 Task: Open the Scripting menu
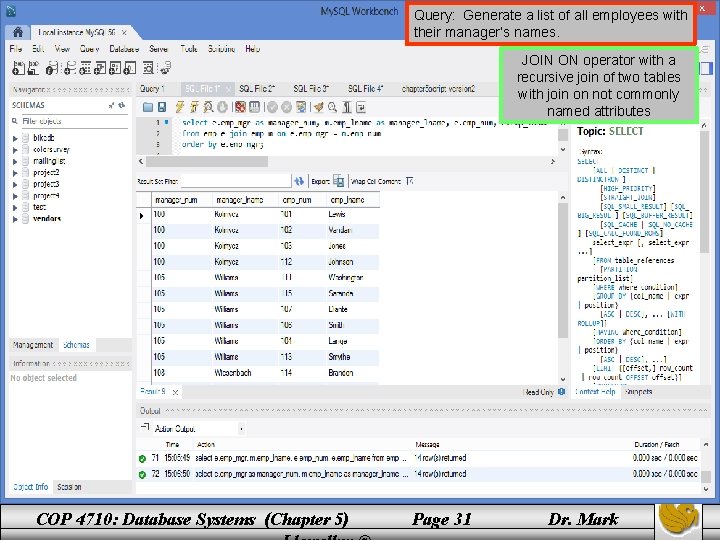(x=221, y=49)
